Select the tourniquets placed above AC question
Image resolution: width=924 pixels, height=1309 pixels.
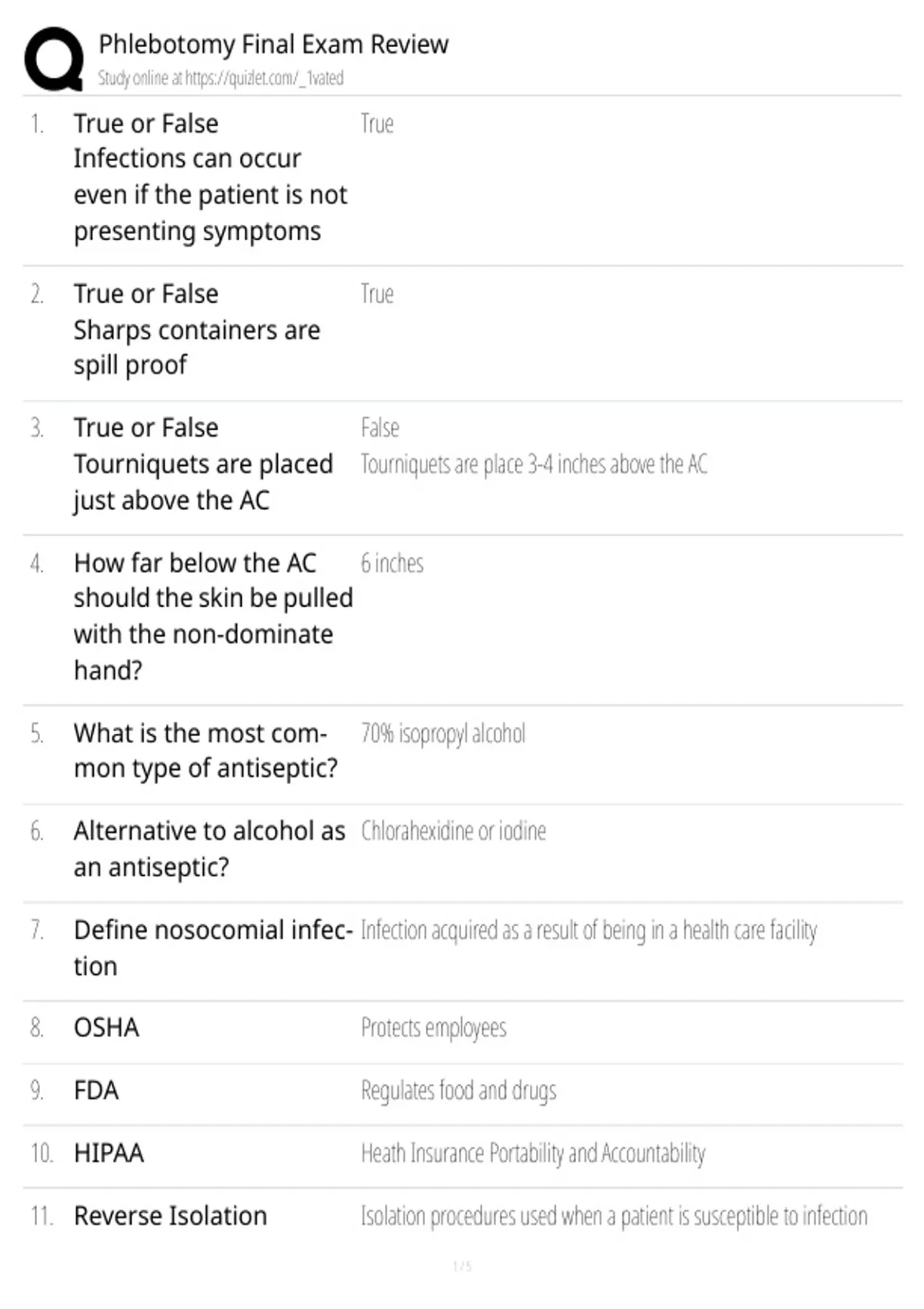click(x=203, y=464)
